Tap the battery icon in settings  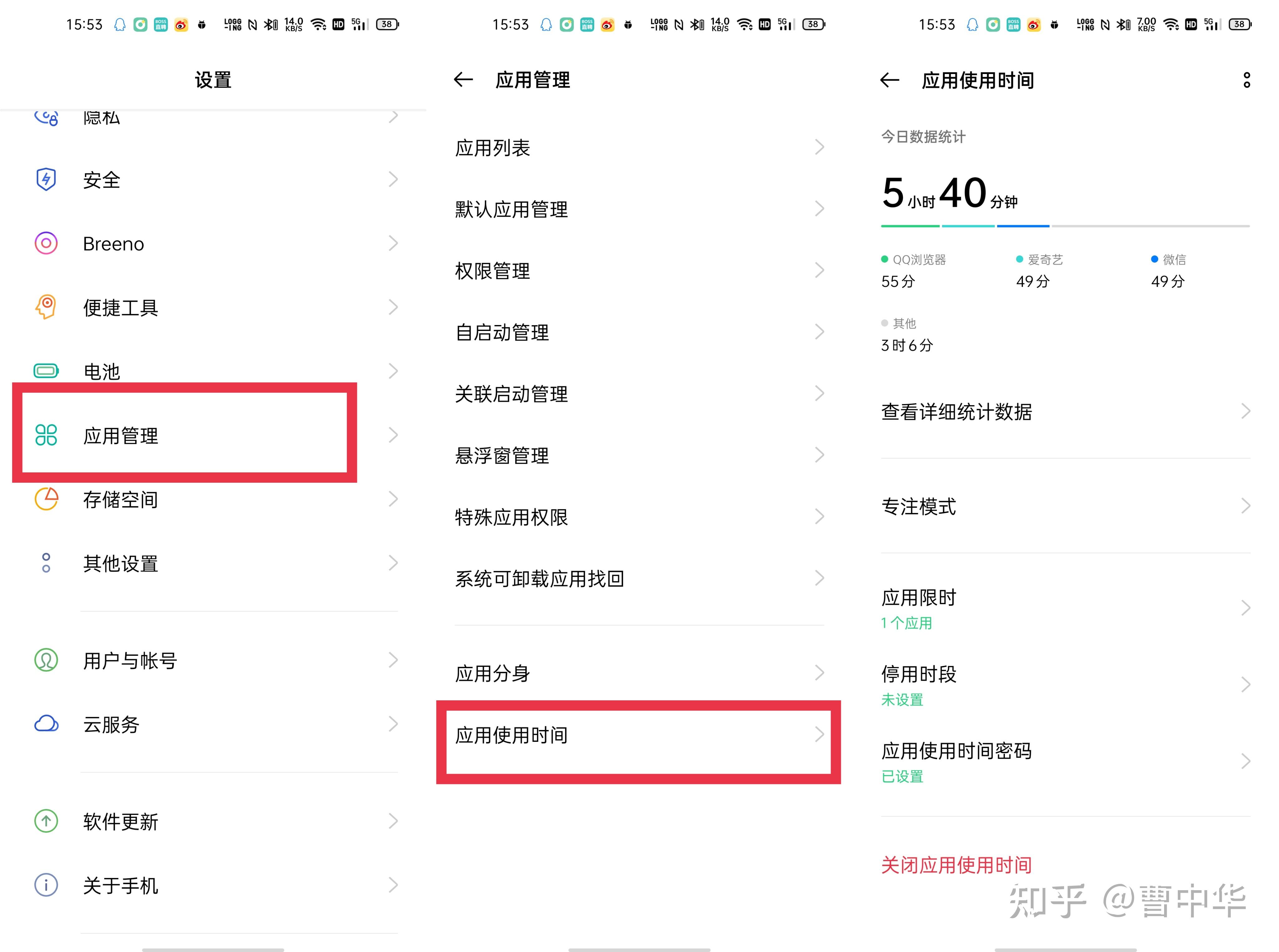(x=46, y=371)
